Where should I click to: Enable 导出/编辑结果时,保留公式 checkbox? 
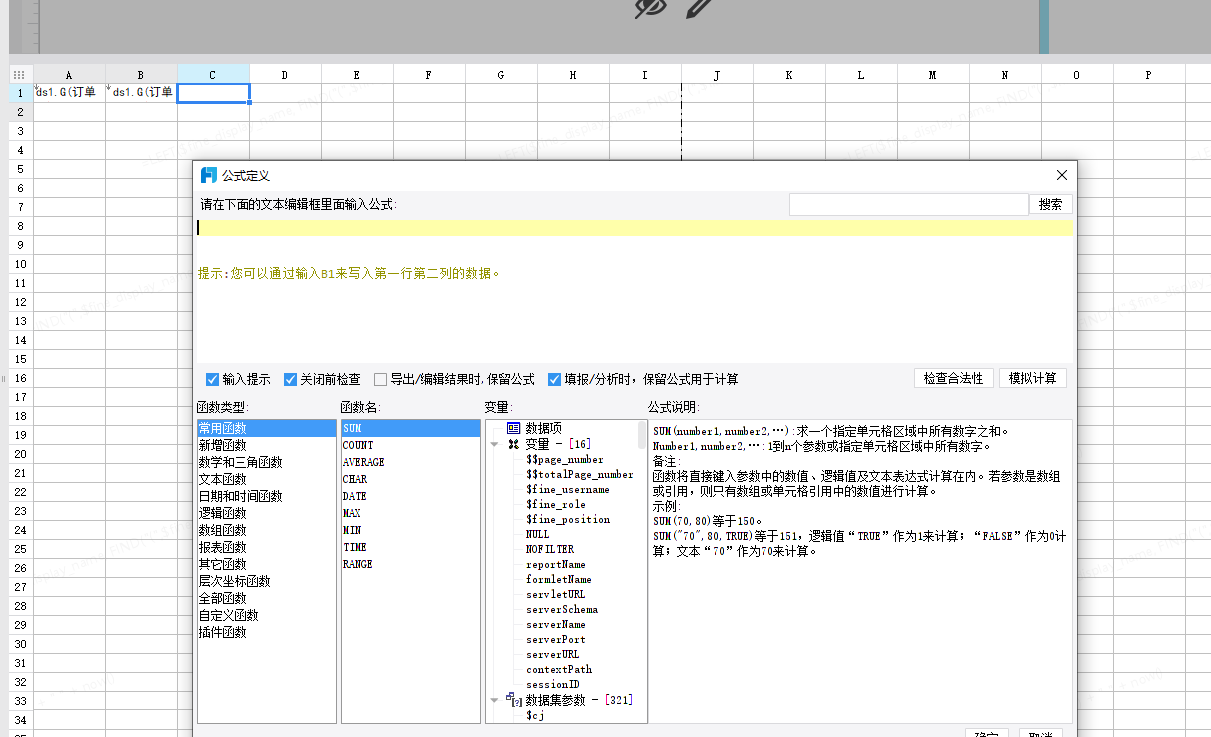click(380, 380)
